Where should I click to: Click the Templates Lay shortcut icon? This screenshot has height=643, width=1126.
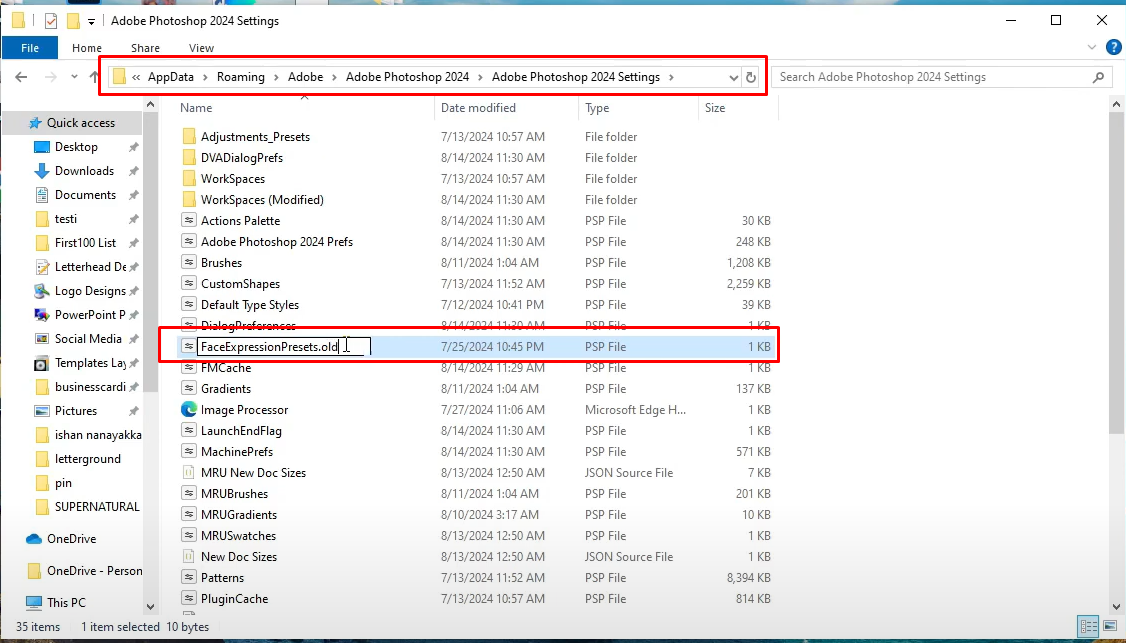coord(42,363)
